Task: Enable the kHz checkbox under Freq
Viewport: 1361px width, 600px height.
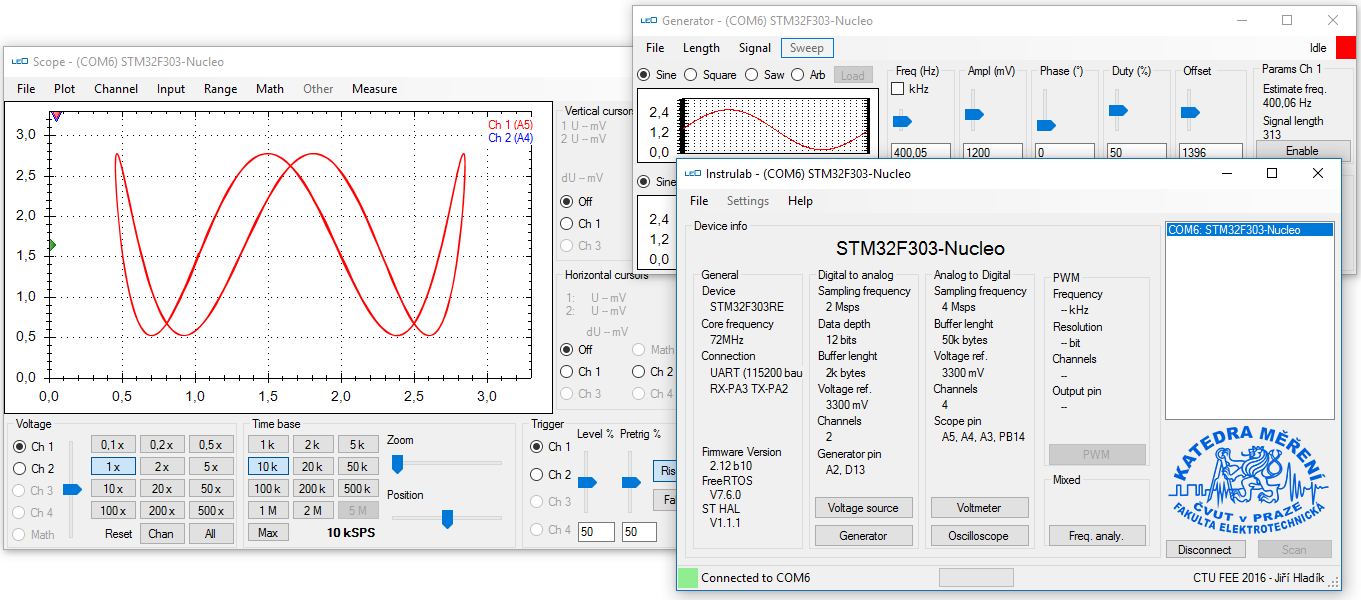Action: click(898, 89)
